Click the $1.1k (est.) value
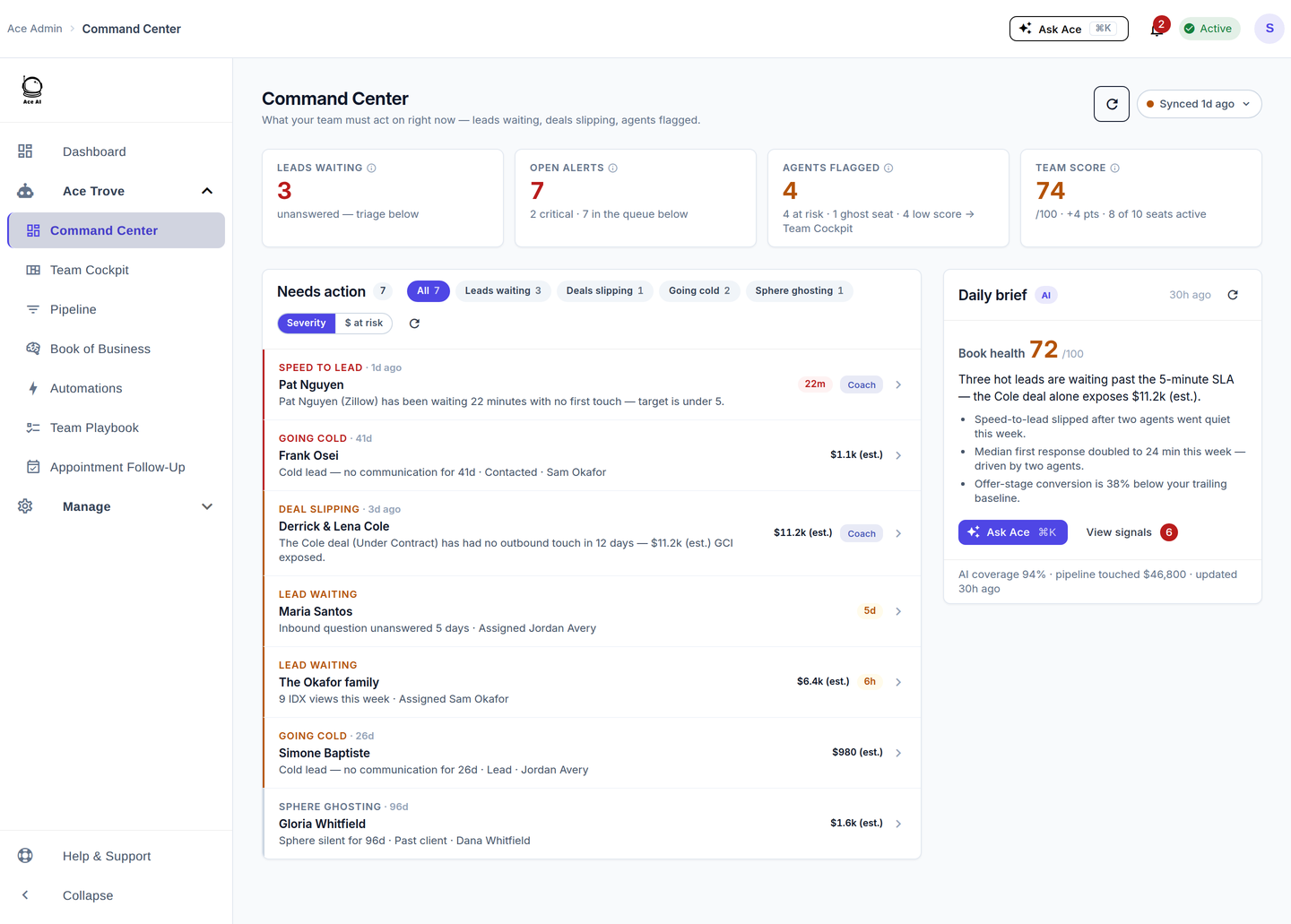1291x924 pixels. click(x=856, y=454)
